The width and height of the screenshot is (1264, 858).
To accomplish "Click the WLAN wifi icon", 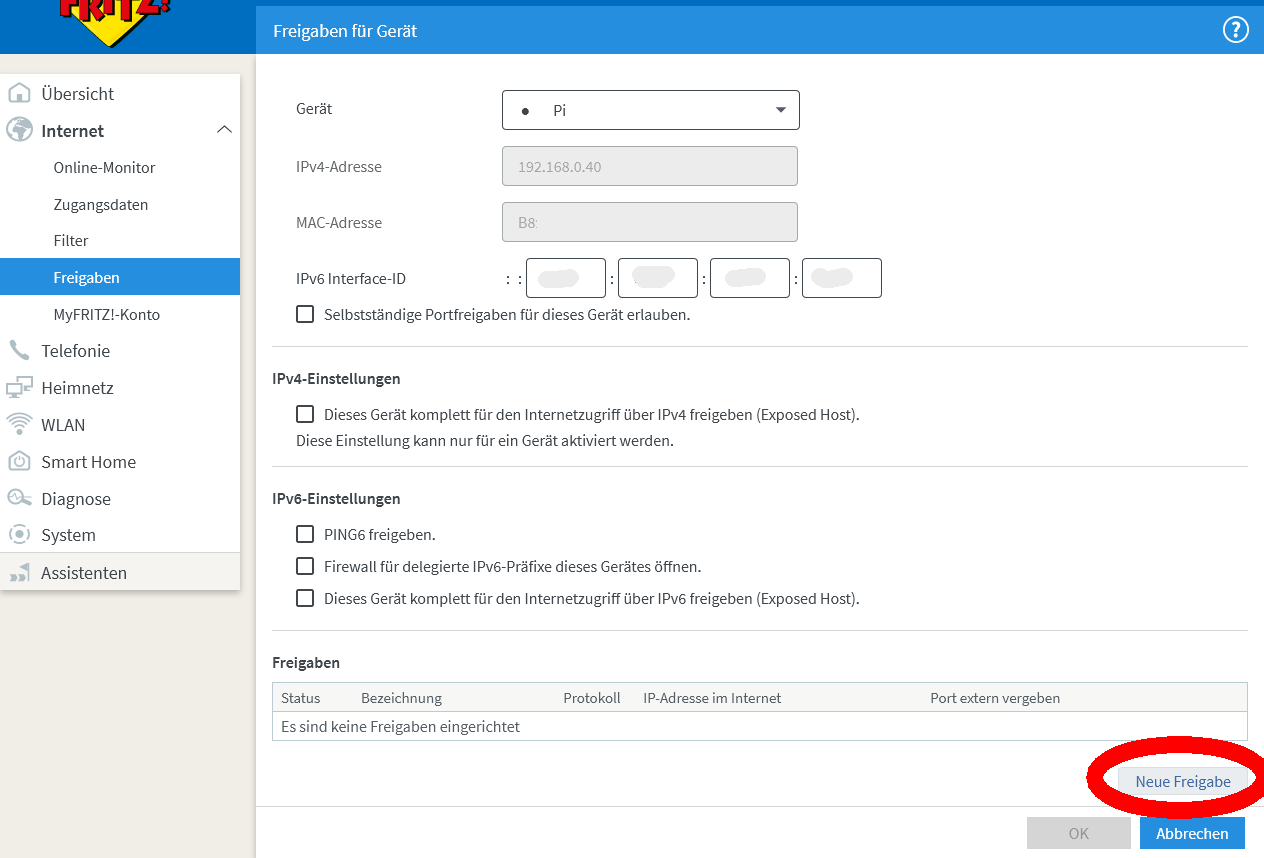I will [x=19, y=425].
